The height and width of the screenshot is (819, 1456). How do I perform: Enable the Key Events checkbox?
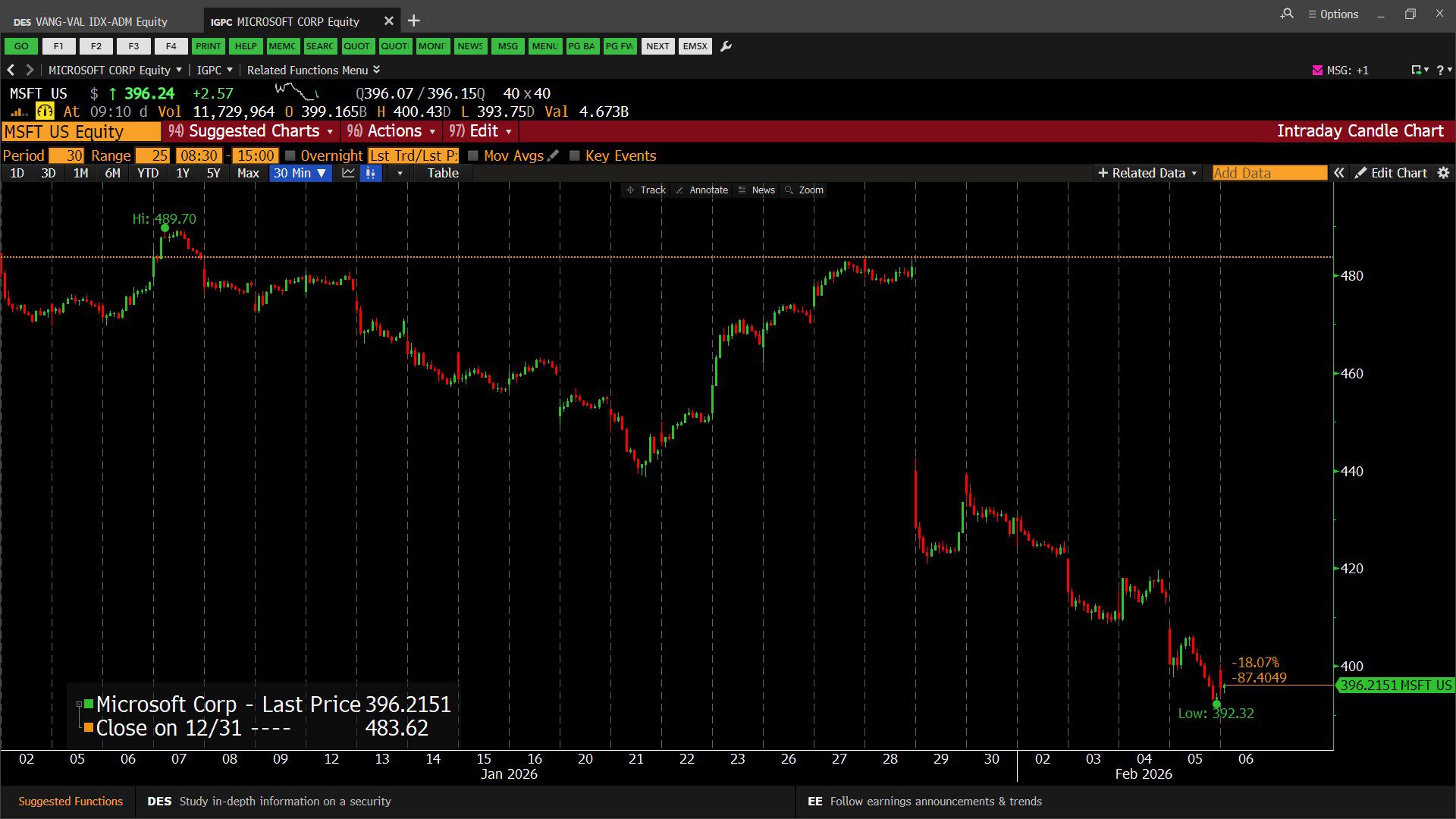(x=575, y=155)
